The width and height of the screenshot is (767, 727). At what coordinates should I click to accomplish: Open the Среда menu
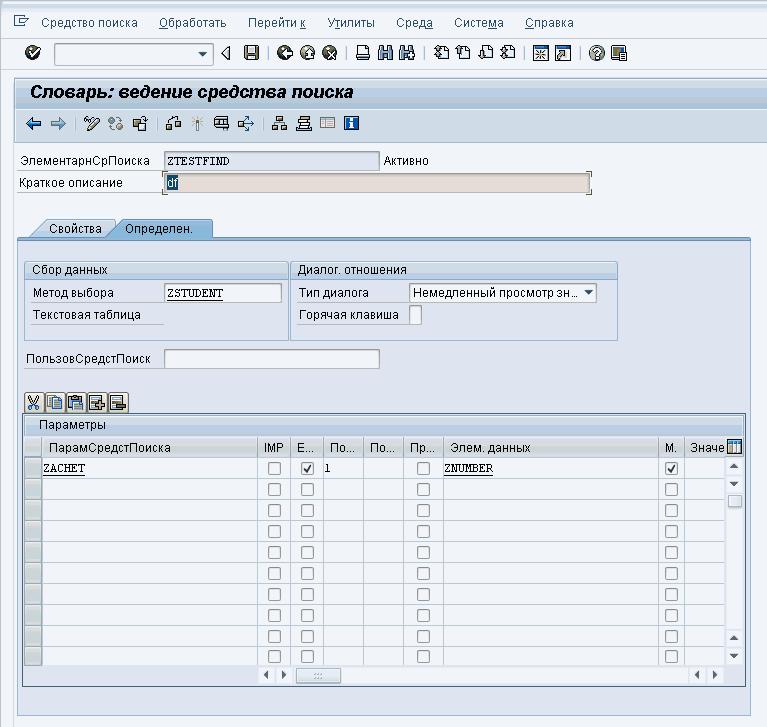coord(414,23)
